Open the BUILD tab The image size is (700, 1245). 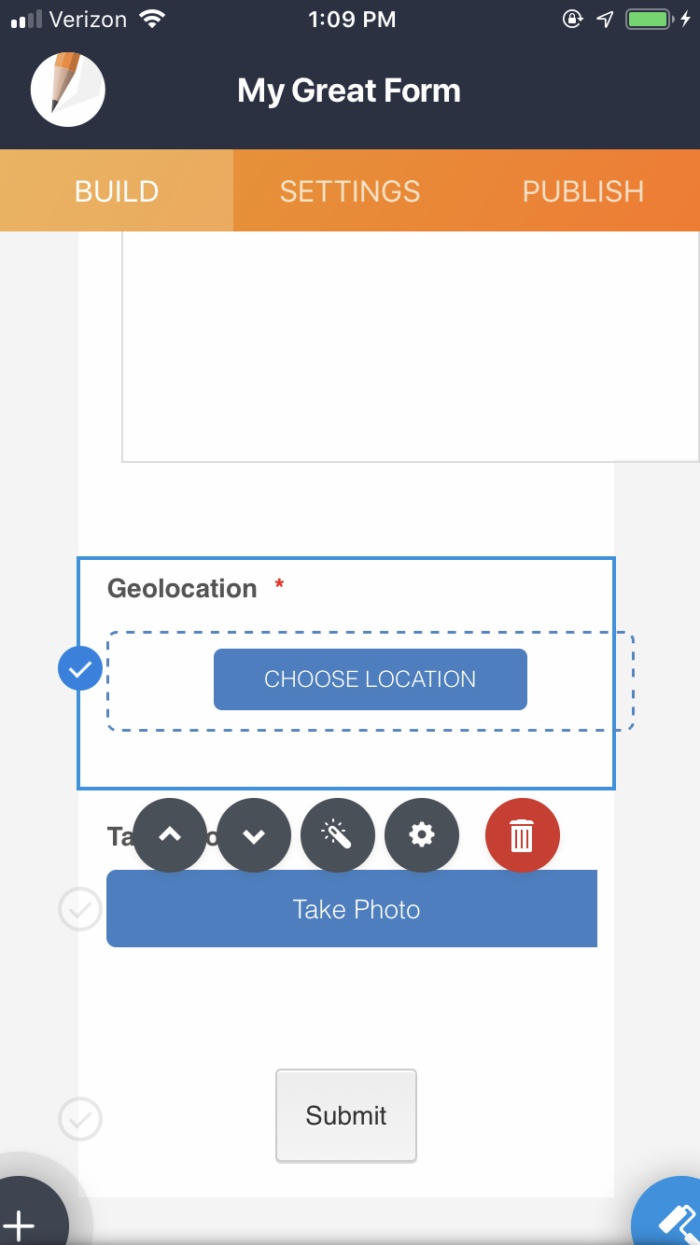(115, 190)
